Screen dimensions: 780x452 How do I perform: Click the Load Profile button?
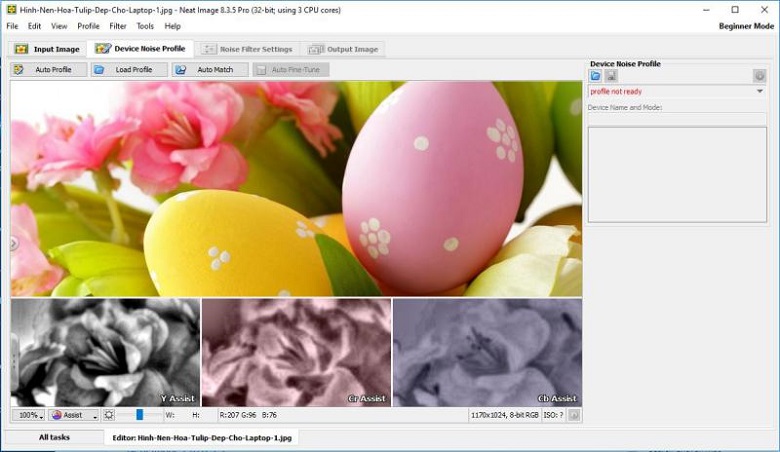(x=129, y=70)
